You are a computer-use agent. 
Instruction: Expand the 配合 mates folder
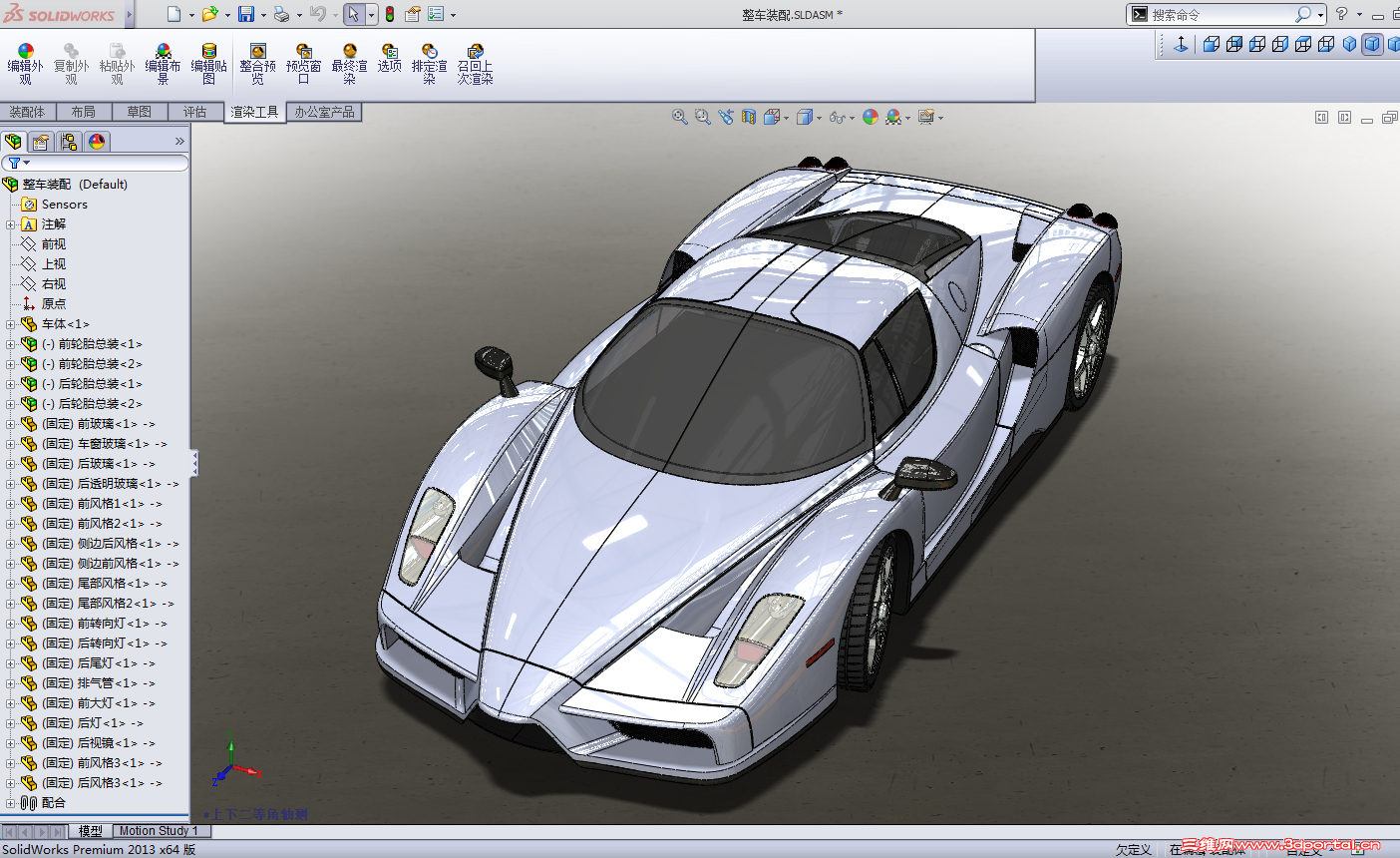pos(11,803)
